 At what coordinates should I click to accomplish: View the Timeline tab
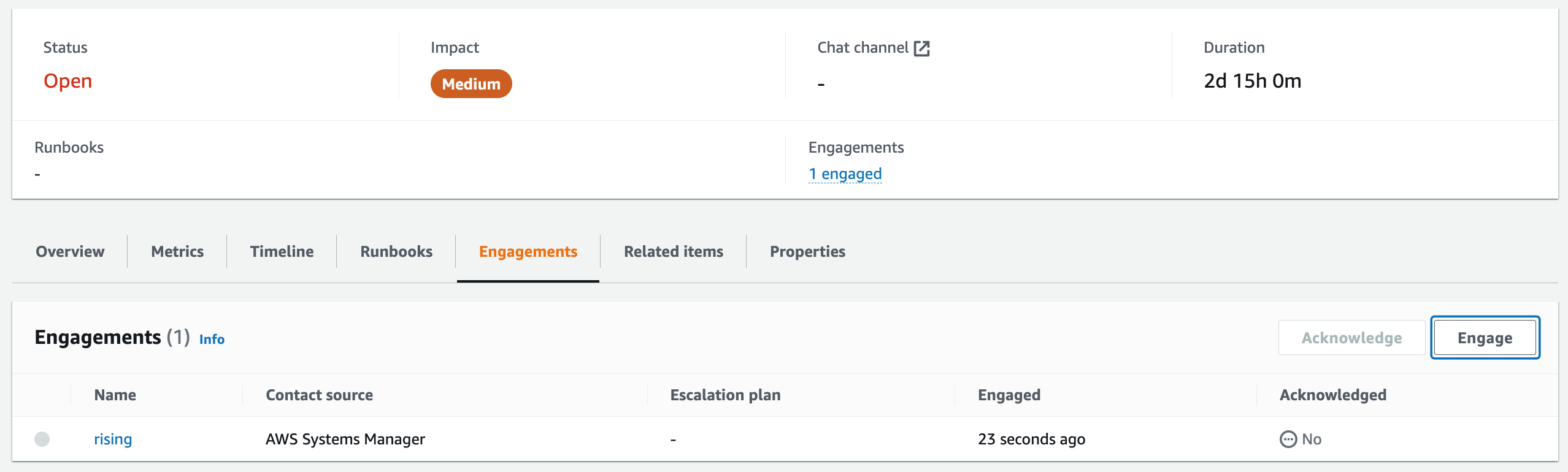pos(281,251)
